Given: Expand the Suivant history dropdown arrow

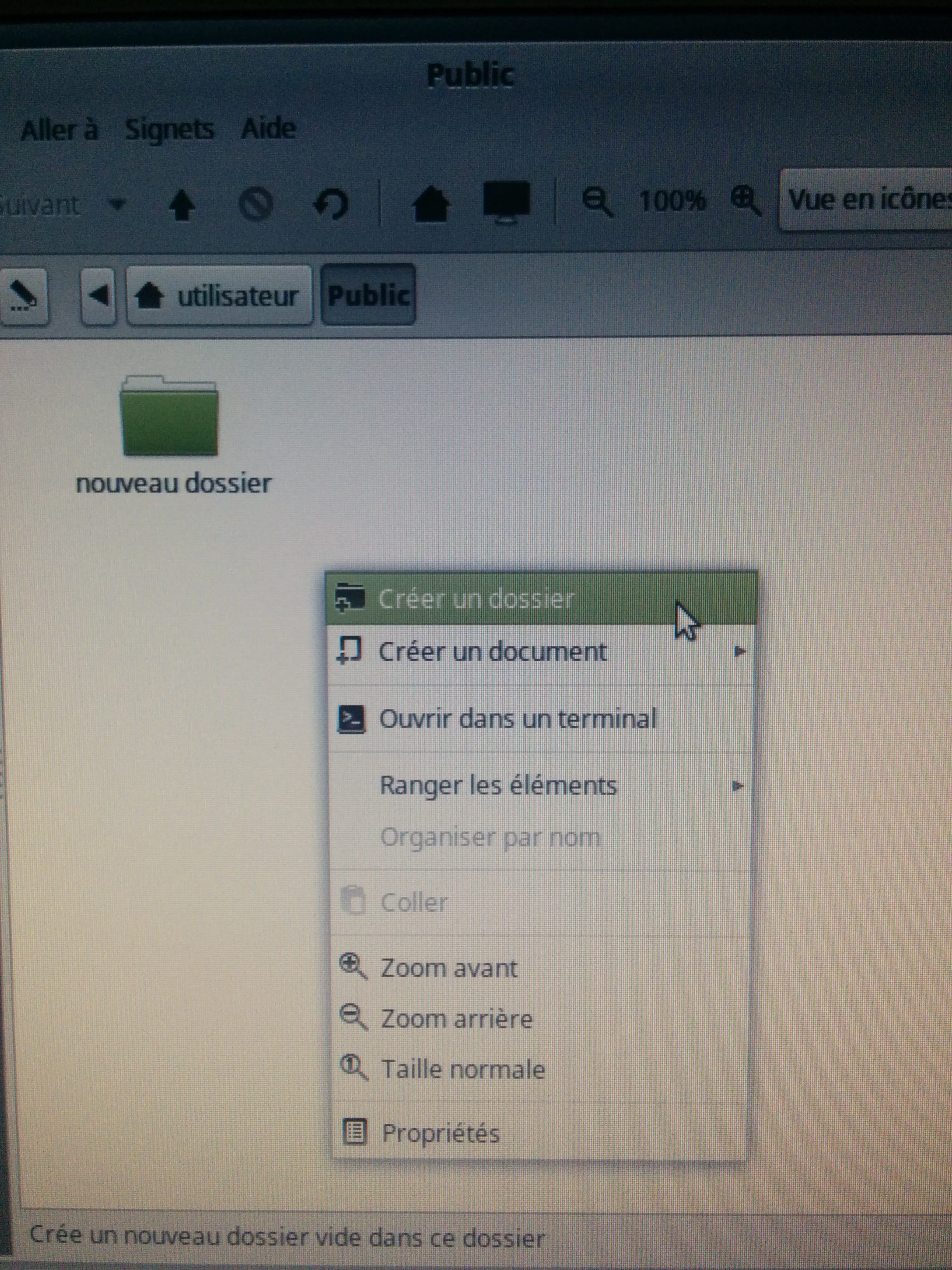Looking at the screenshot, I should pos(117,204).
